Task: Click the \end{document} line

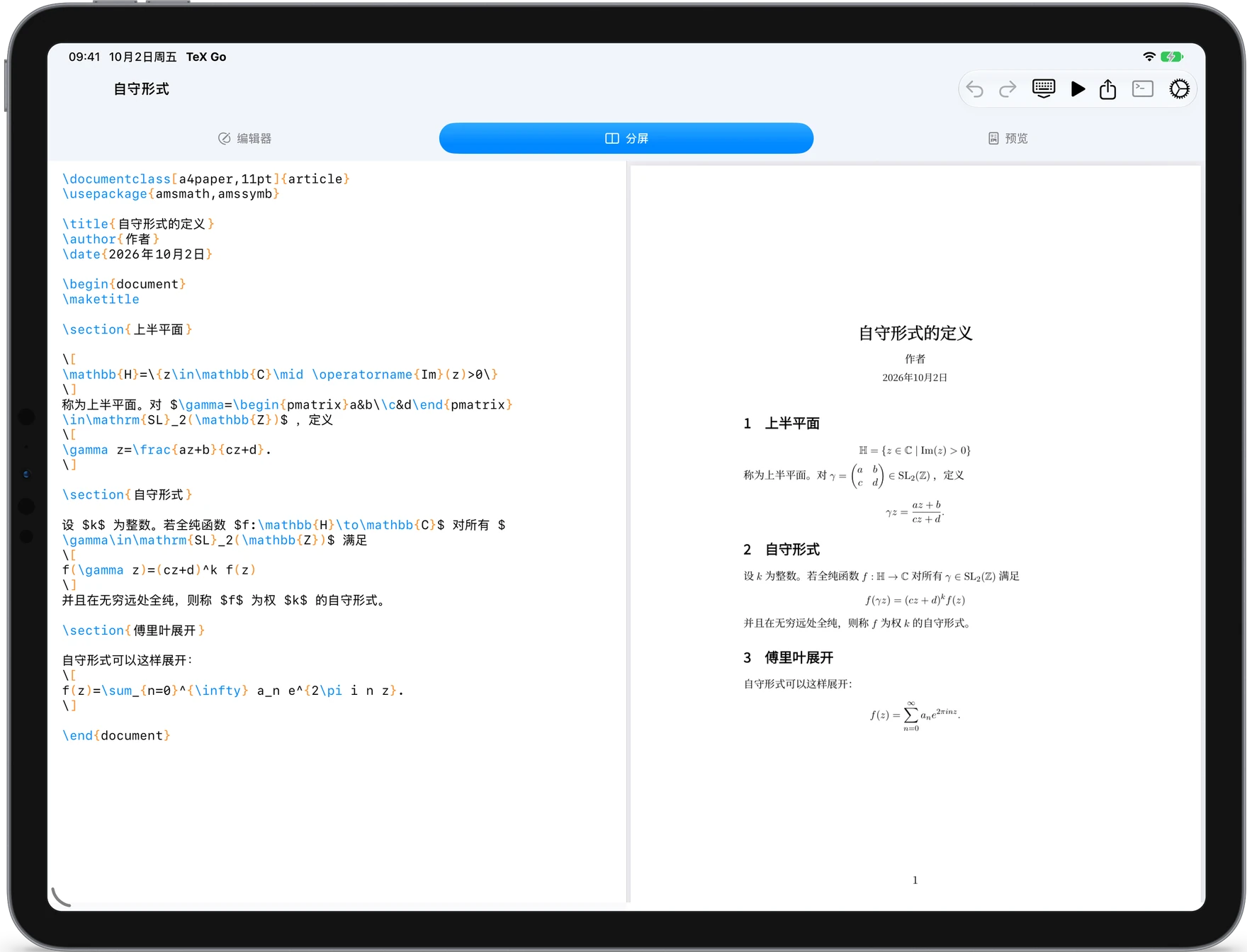Action: pyautogui.click(x=116, y=736)
